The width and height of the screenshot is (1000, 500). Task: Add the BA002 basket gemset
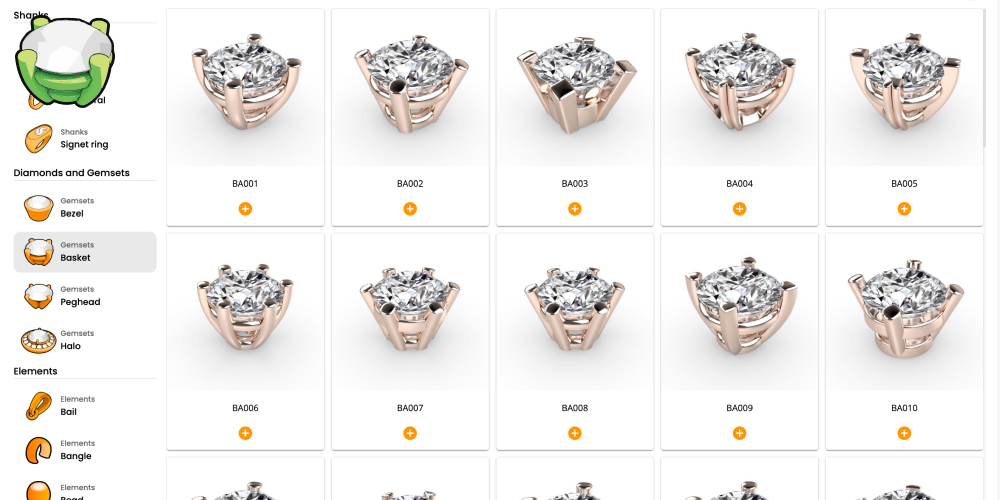point(410,209)
